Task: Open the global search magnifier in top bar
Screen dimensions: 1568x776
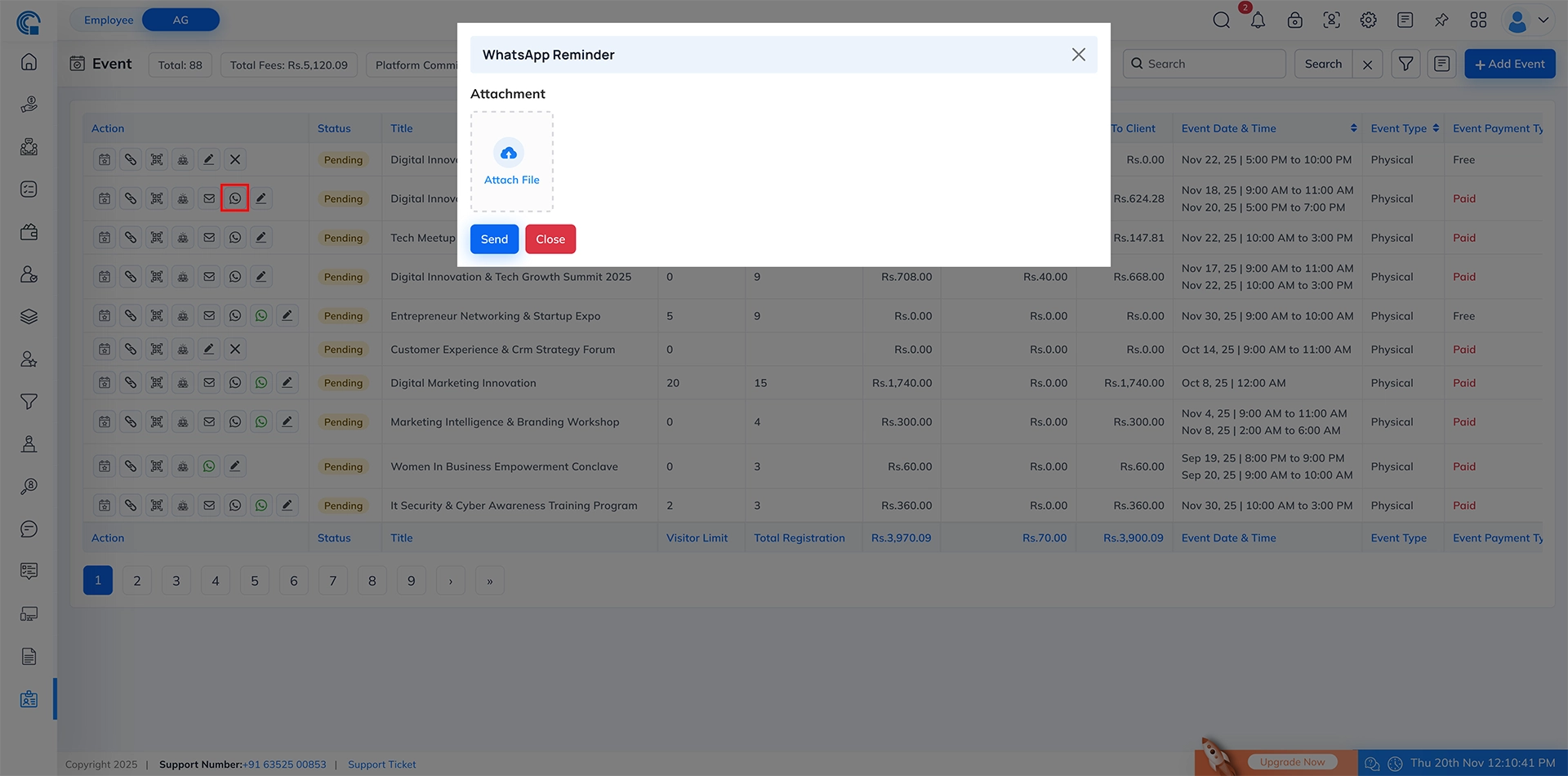Action: tap(1221, 20)
